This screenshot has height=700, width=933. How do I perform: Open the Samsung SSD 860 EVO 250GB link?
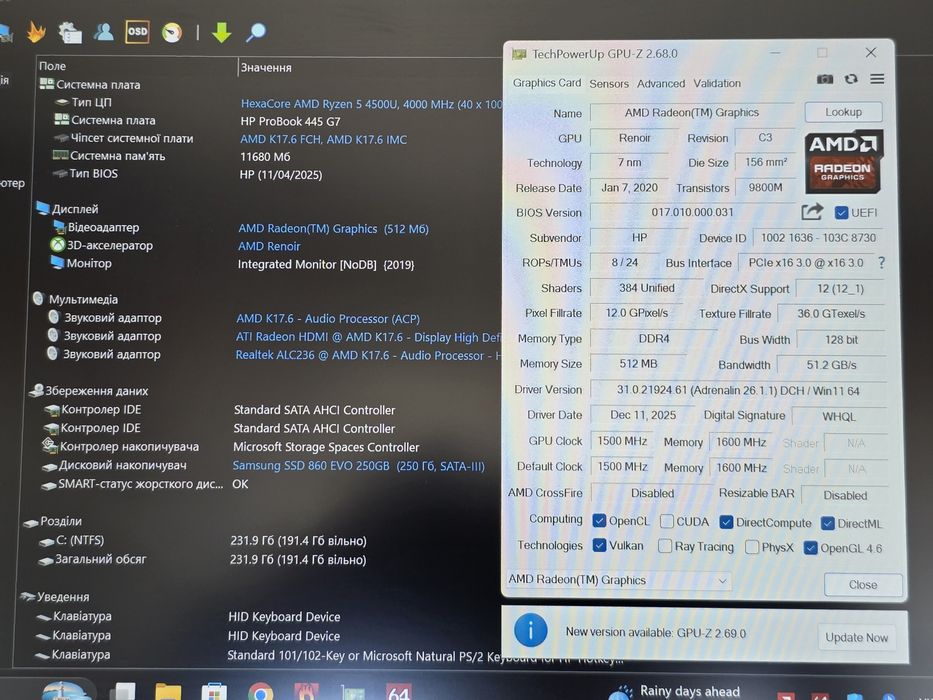pyautogui.click(x=359, y=466)
